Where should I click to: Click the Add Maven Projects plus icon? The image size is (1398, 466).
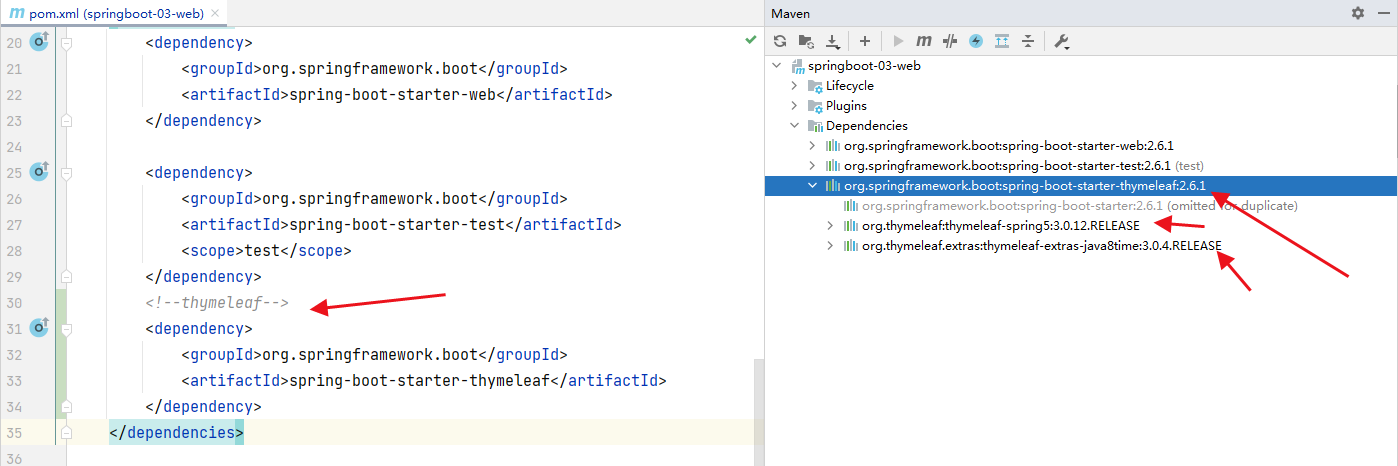point(865,41)
